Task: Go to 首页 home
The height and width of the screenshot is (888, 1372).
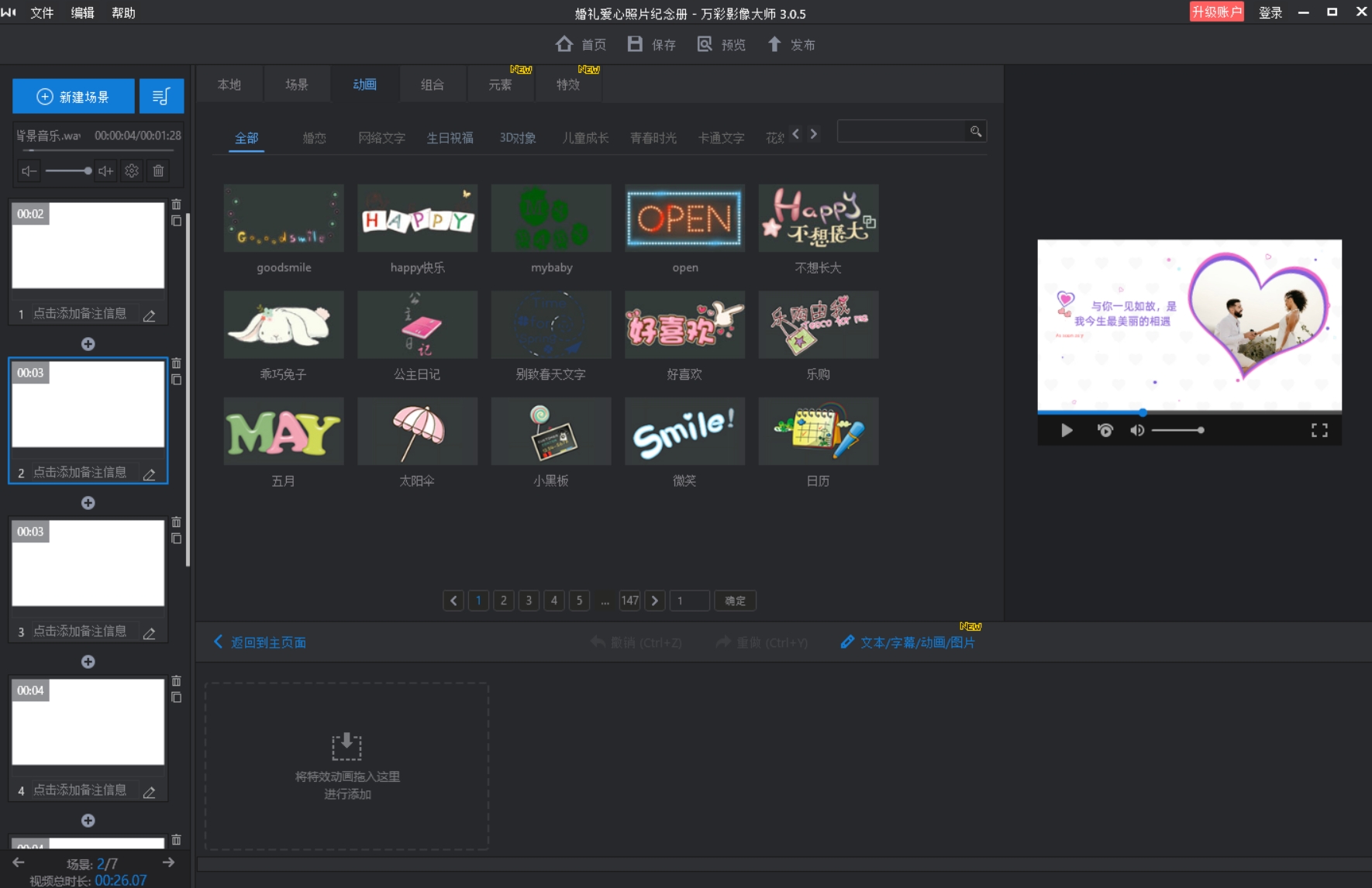Action: [x=581, y=44]
